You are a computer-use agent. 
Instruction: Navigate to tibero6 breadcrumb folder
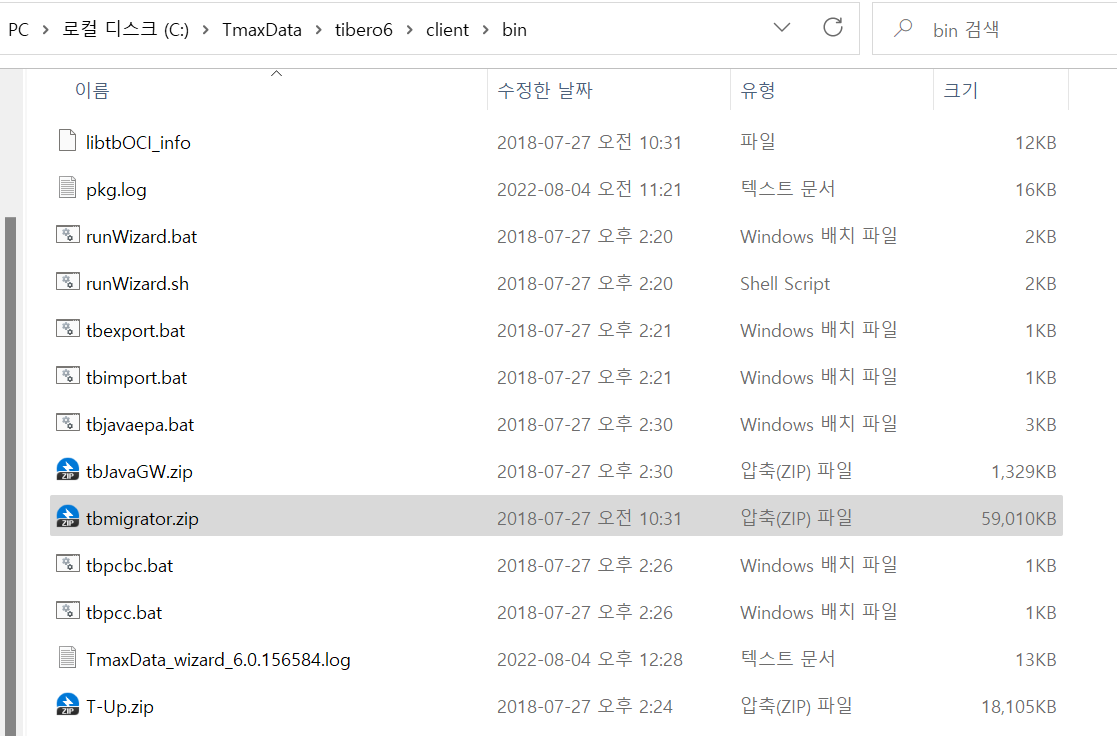point(364,30)
